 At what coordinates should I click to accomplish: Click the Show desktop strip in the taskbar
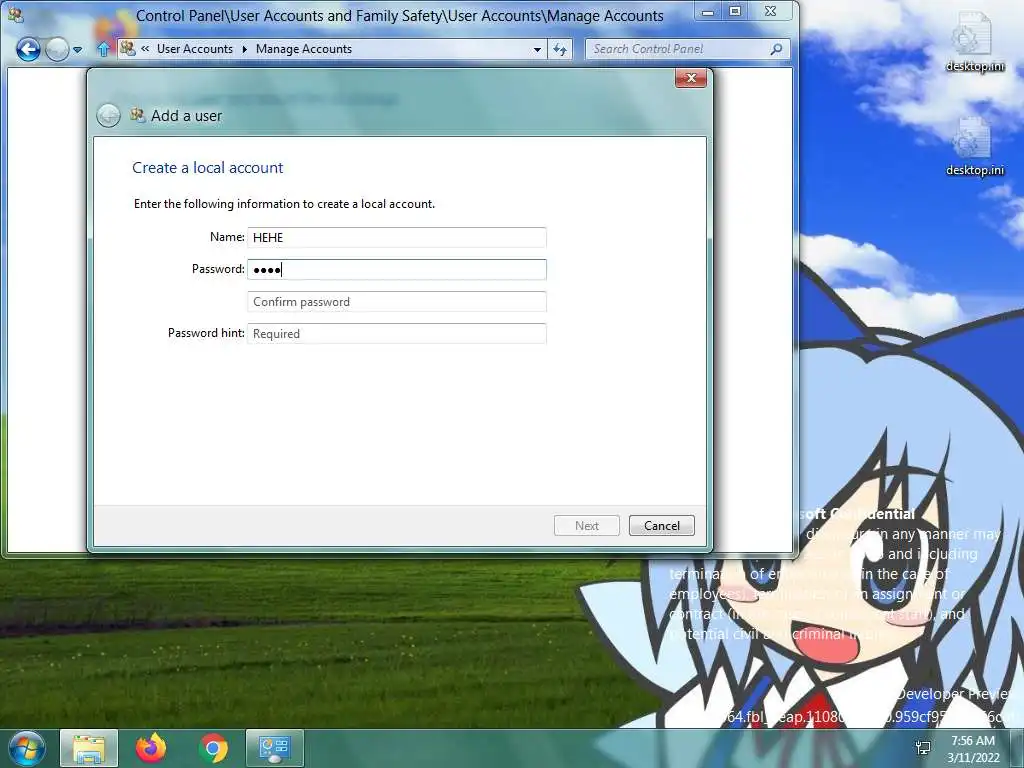point(1017,748)
